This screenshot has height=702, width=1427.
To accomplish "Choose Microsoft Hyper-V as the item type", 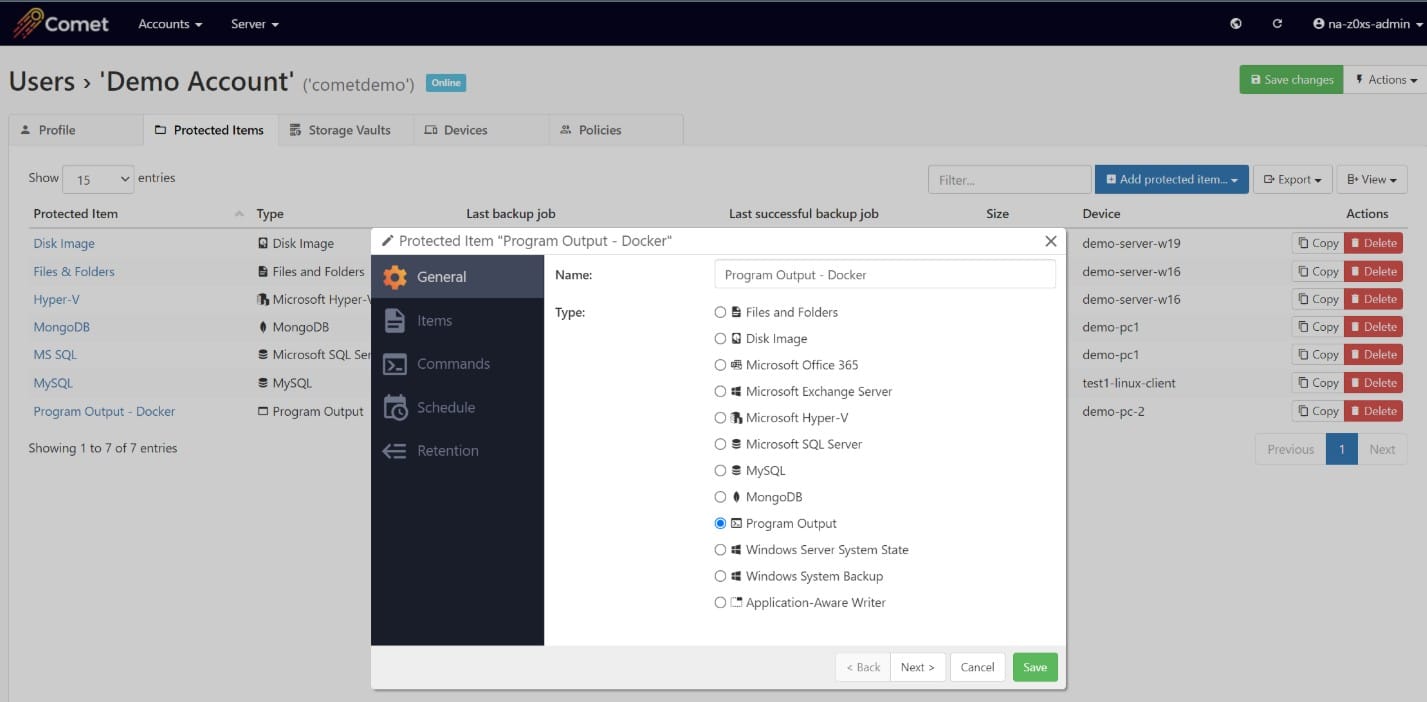I will click(720, 418).
